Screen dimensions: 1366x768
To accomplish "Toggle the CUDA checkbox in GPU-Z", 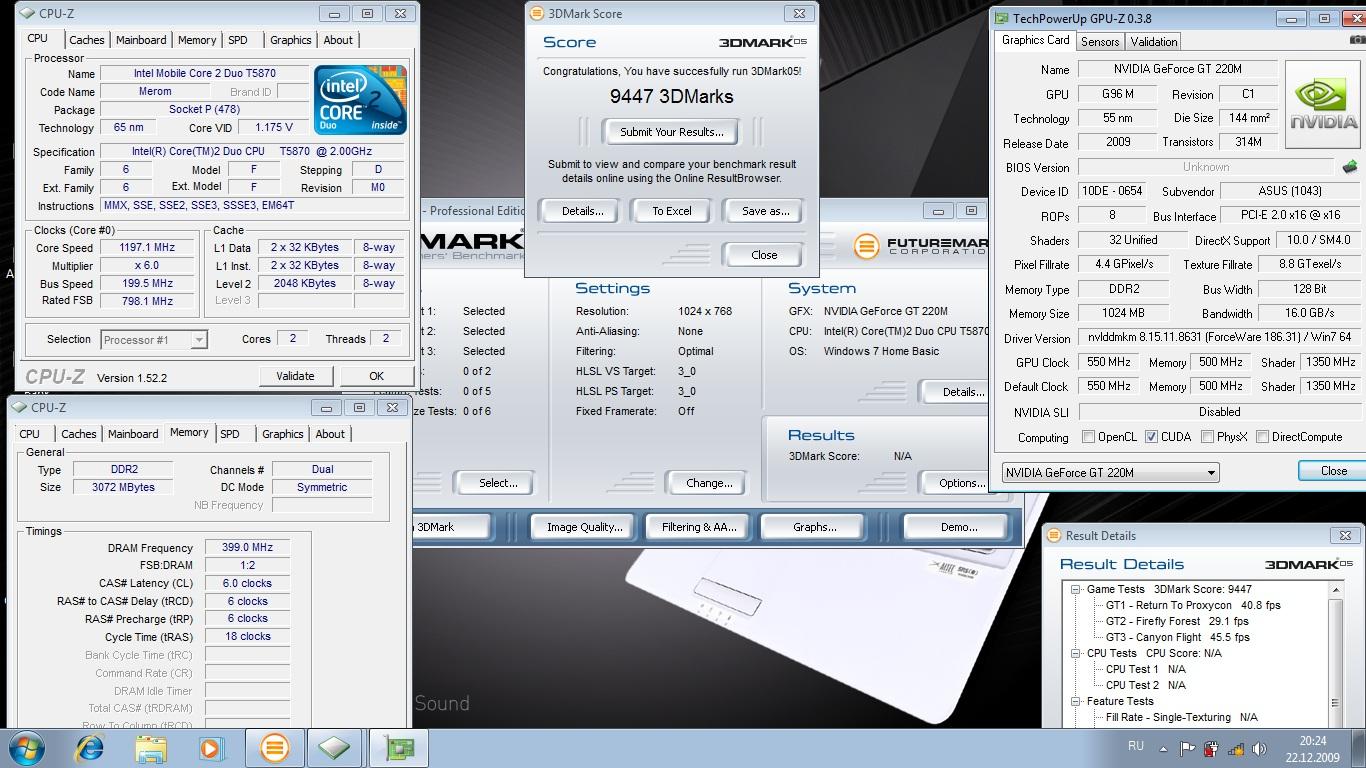I will click(x=1152, y=437).
